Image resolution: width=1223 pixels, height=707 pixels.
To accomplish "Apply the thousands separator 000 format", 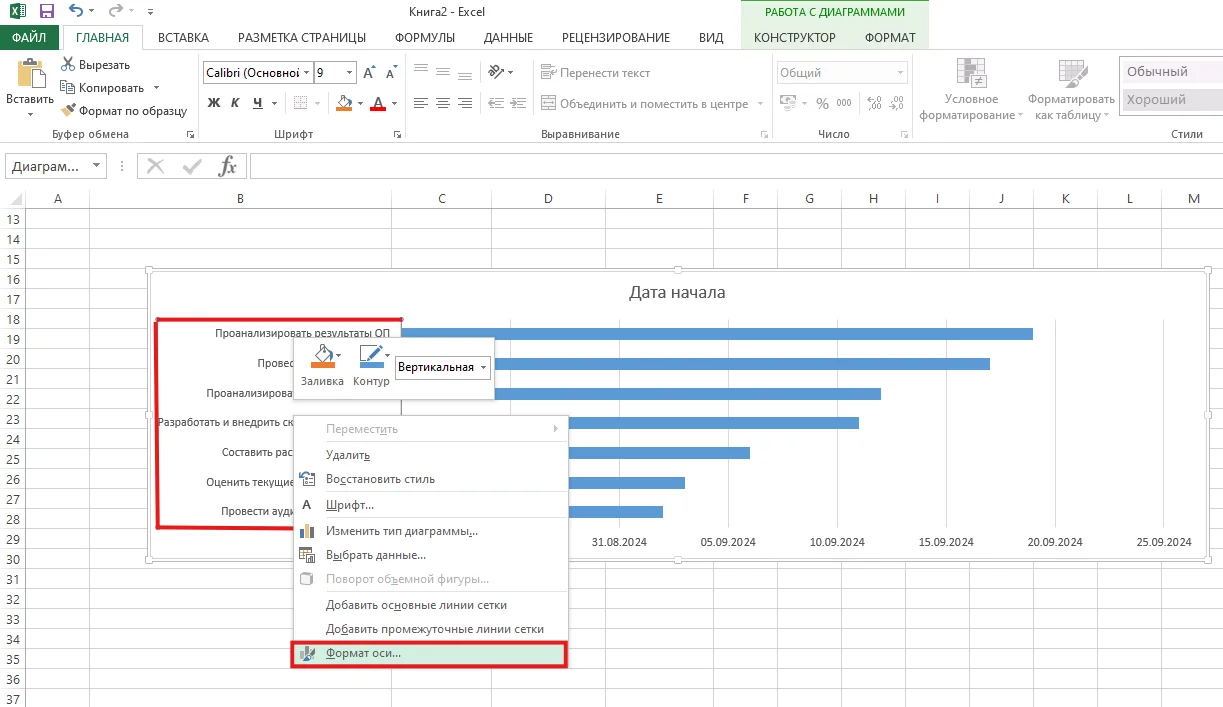I will coord(845,103).
